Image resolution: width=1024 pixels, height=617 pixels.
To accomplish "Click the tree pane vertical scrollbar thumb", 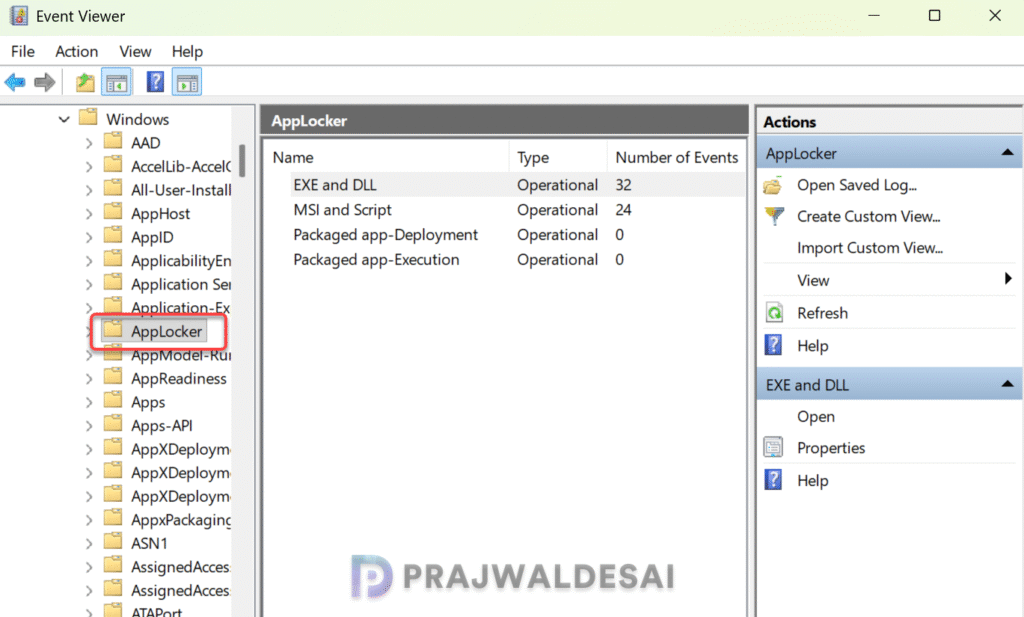I will coord(242,161).
